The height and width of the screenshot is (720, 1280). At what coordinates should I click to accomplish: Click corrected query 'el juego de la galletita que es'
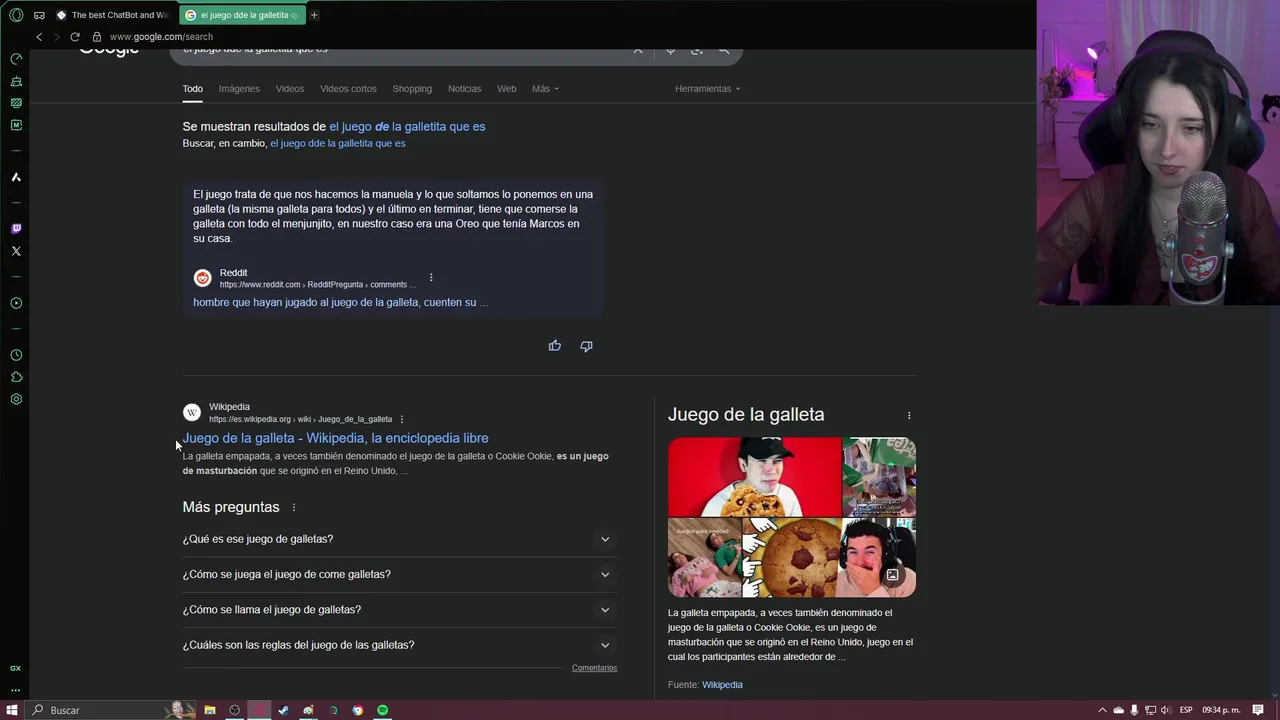coord(407,127)
